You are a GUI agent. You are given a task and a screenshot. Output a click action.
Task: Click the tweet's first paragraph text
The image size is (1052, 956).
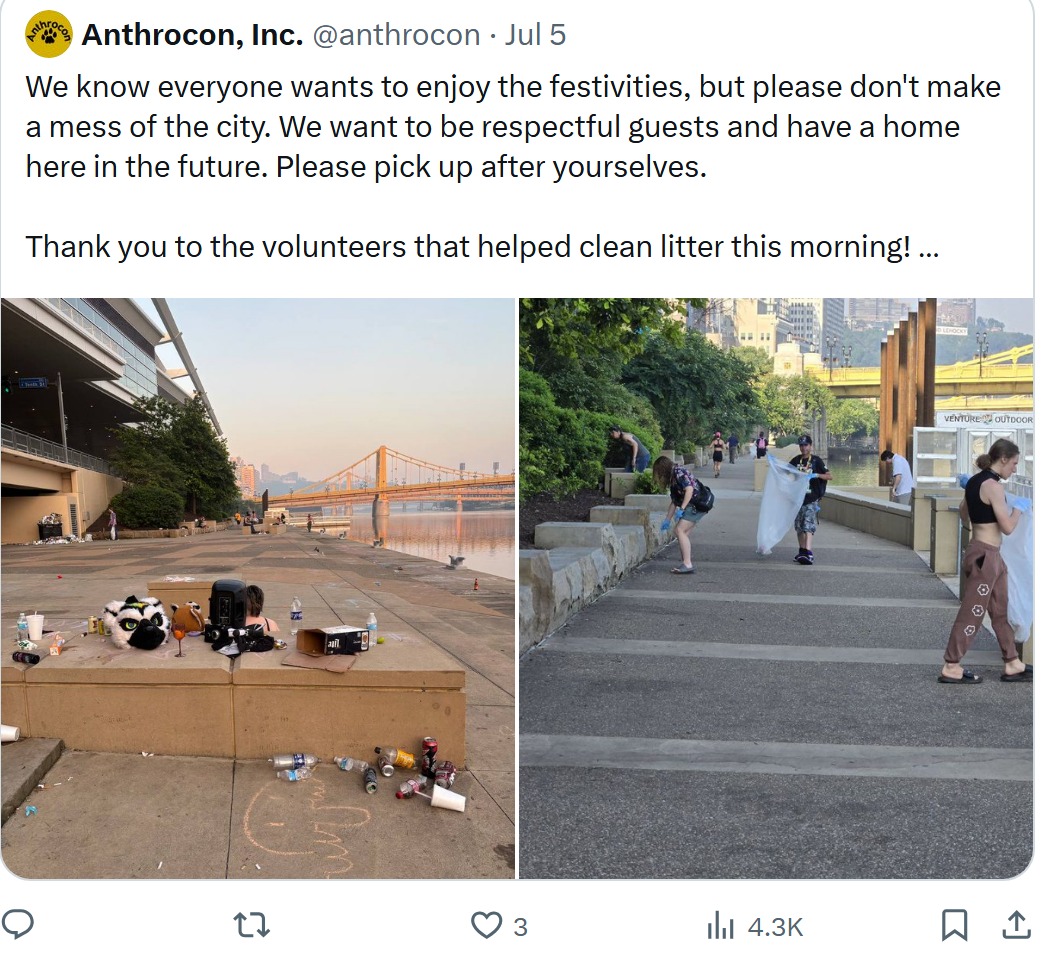click(x=513, y=127)
